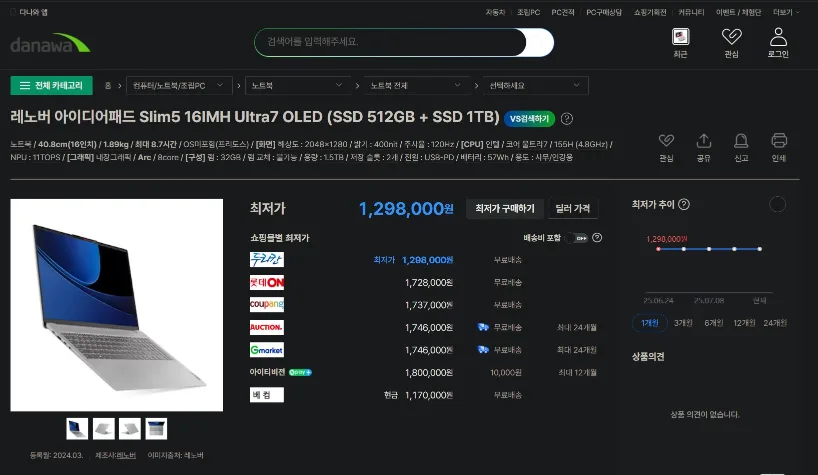Open the 전체 카테고리 menu
818x475 pixels.
pyautogui.click(x=52, y=86)
